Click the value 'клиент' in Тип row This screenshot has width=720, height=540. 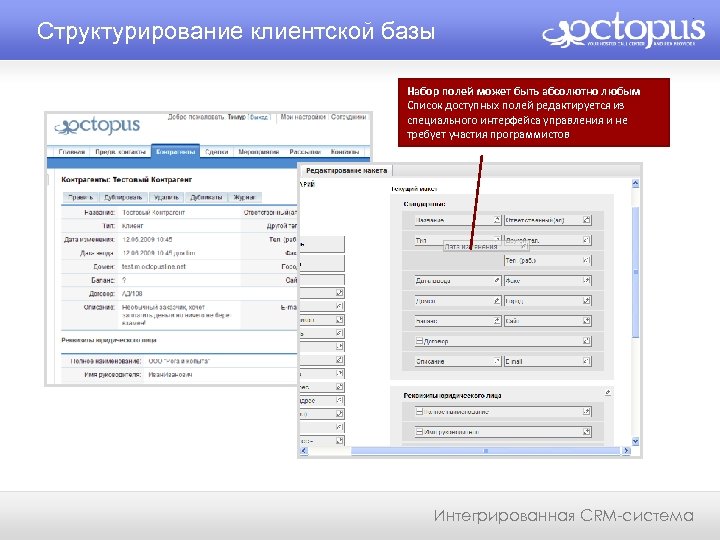[132, 226]
